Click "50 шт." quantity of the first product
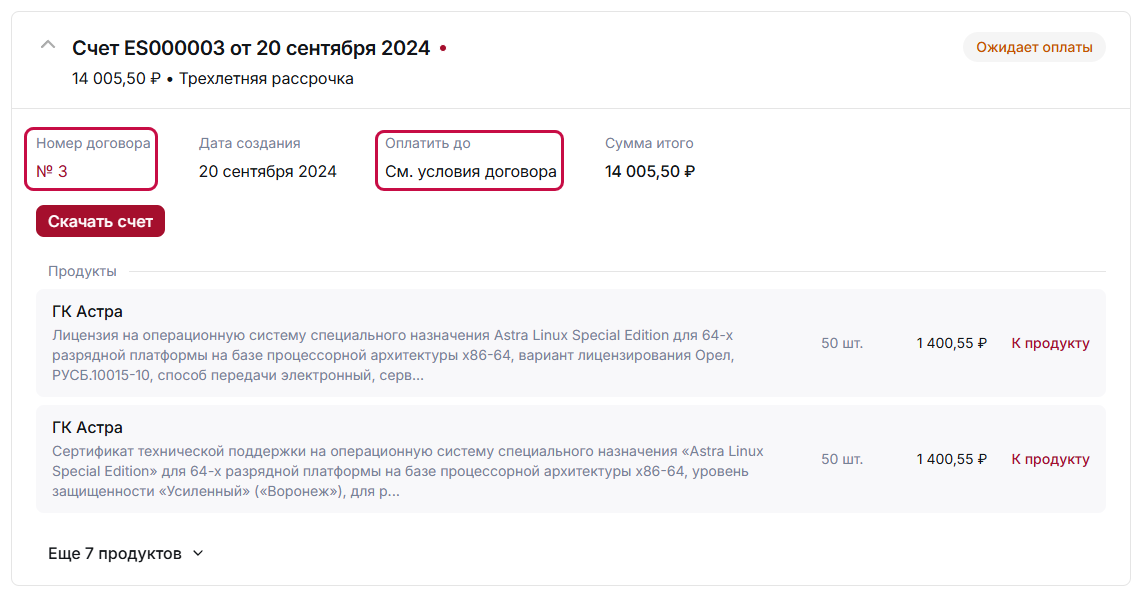 tap(842, 343)
